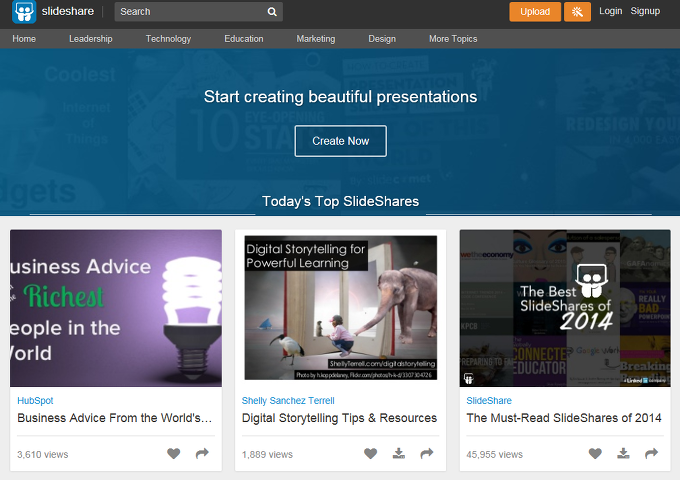Click the Signup link

click(x=645, y=11)
